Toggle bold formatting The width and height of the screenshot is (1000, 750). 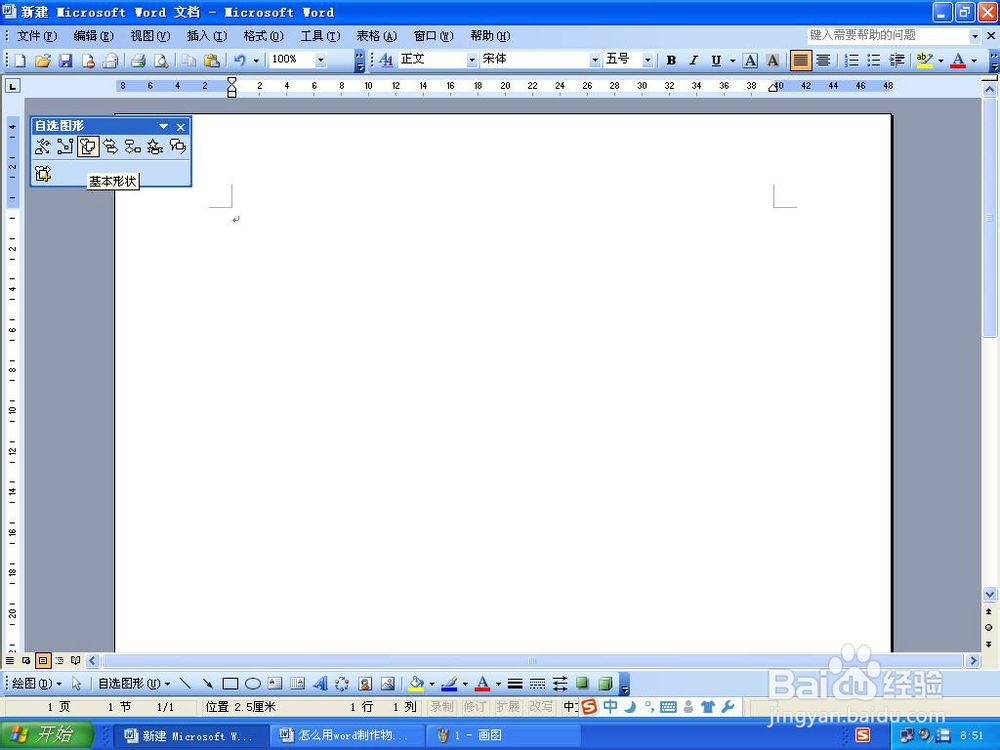671,61
